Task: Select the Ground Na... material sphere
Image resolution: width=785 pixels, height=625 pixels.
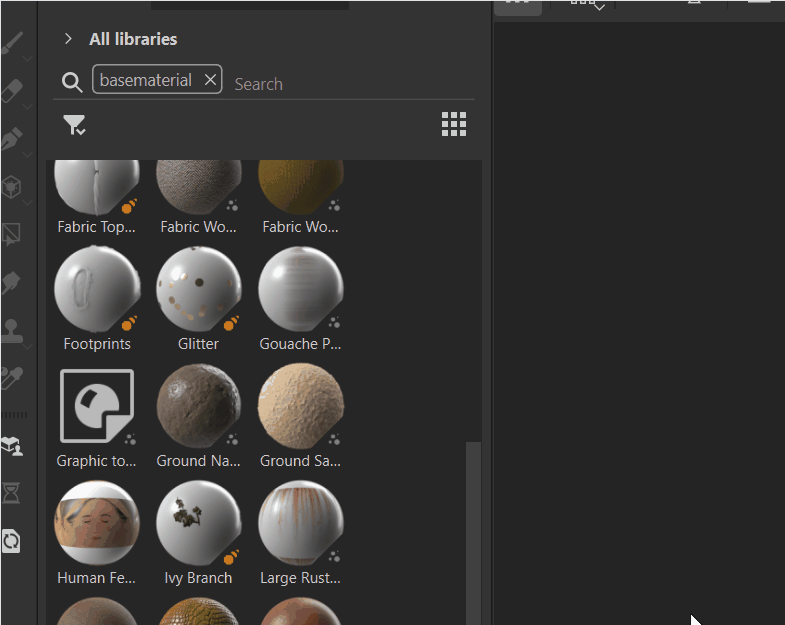Action: coord(199,406)
